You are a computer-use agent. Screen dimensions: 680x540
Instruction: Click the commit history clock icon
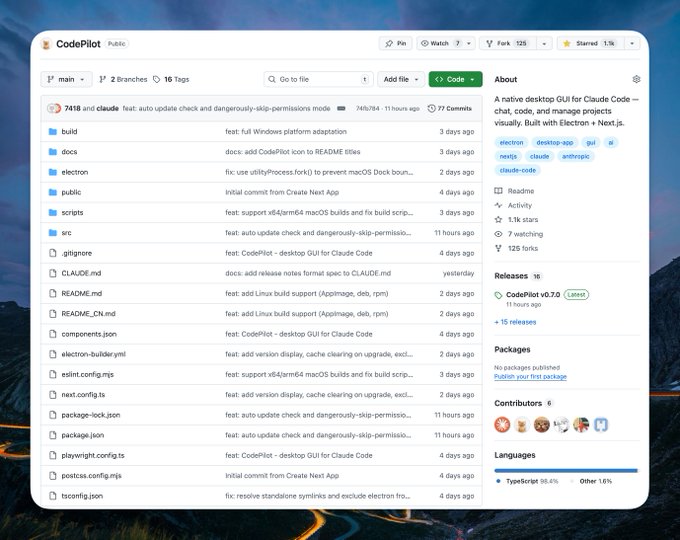click(431, 108)
